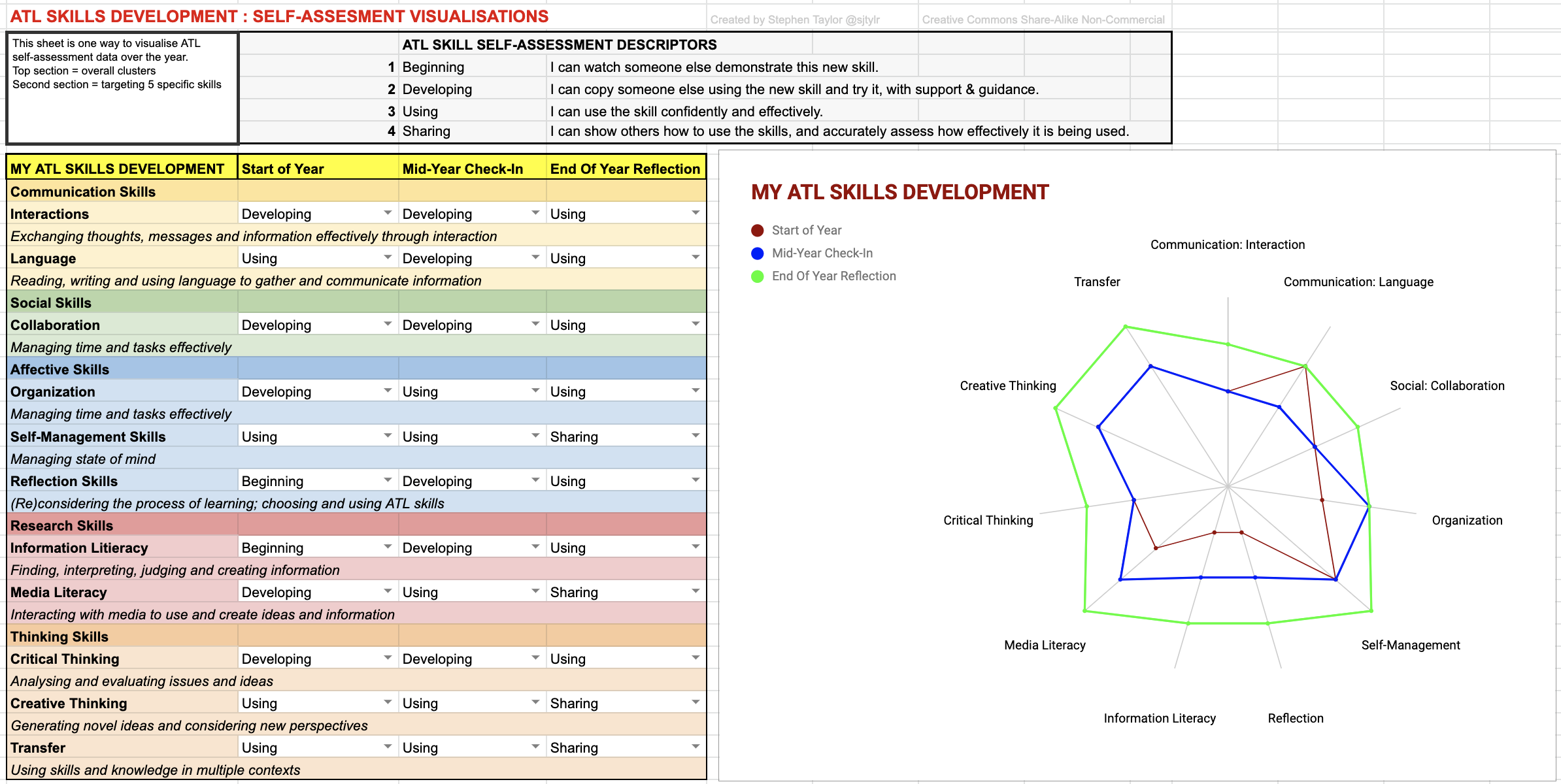Open Collaboration End Of Year dropdown

[696, 324]
